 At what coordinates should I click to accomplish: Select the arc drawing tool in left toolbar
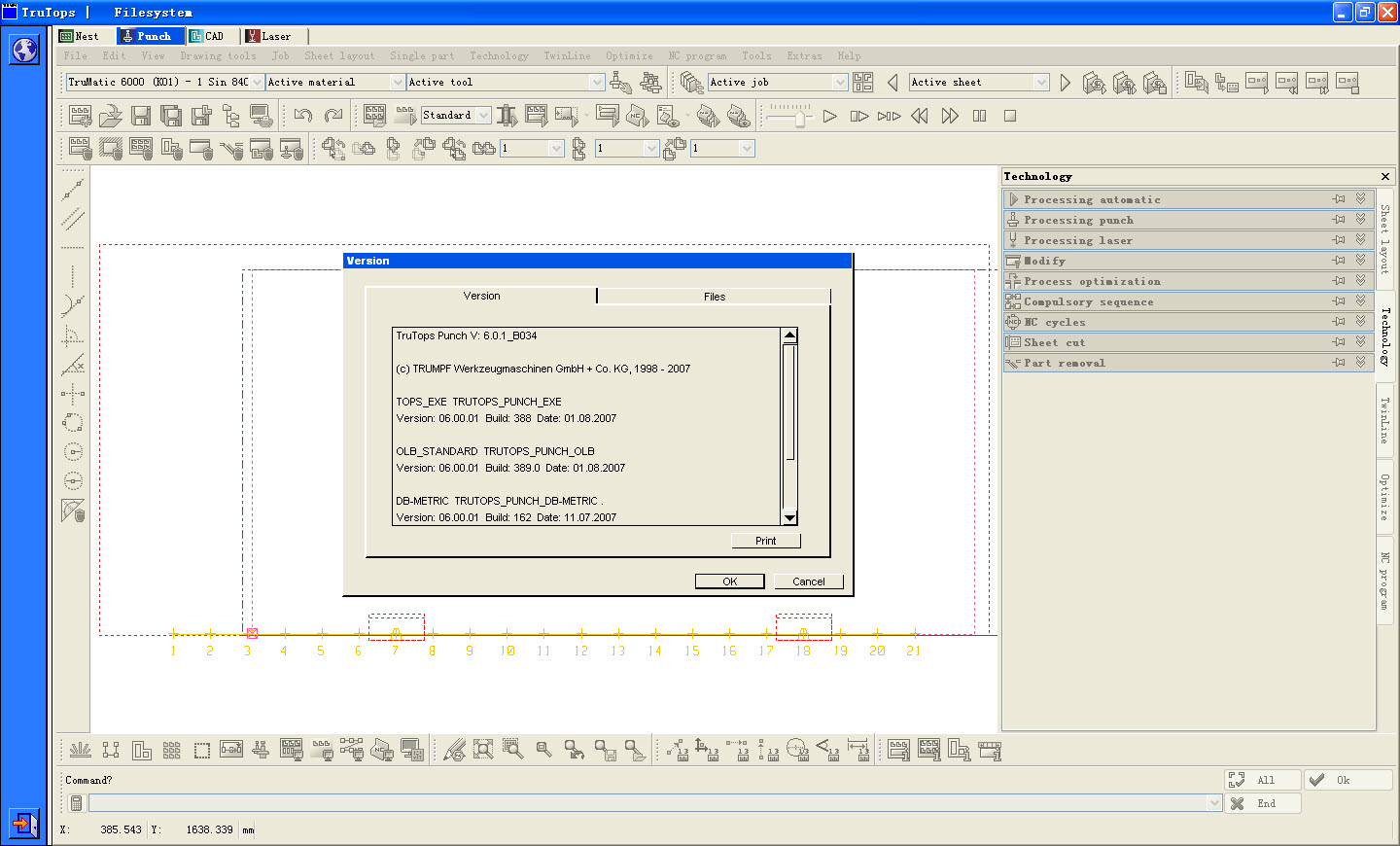click(x=73, y=305)
